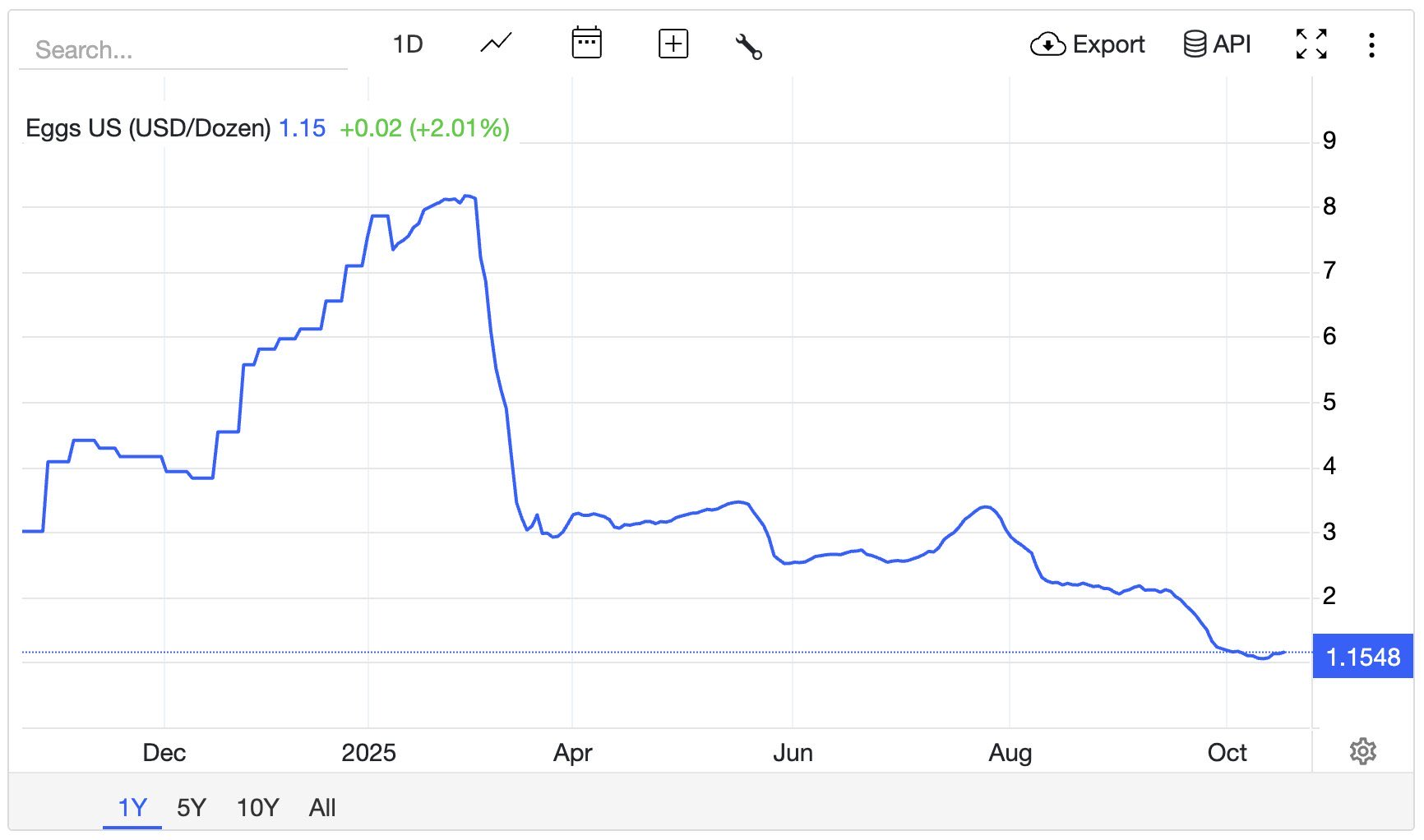Click the Search input field
This screenshot has height=840, width=1424.
tap(183, 50)
